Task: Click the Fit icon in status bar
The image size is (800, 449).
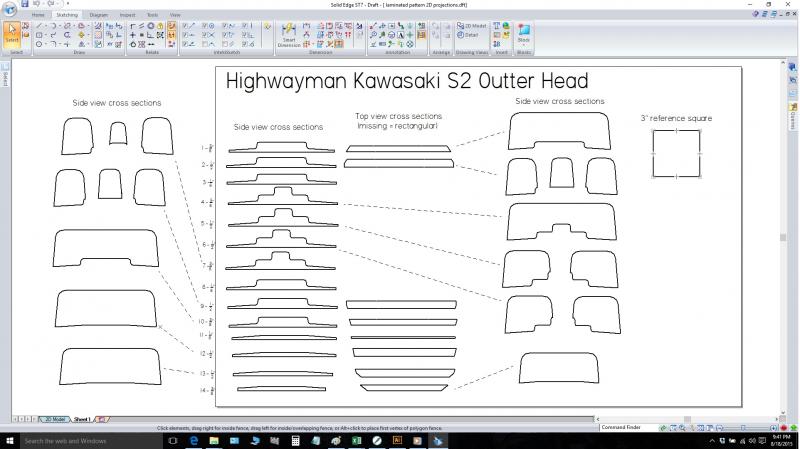Action: click(701, 428)
